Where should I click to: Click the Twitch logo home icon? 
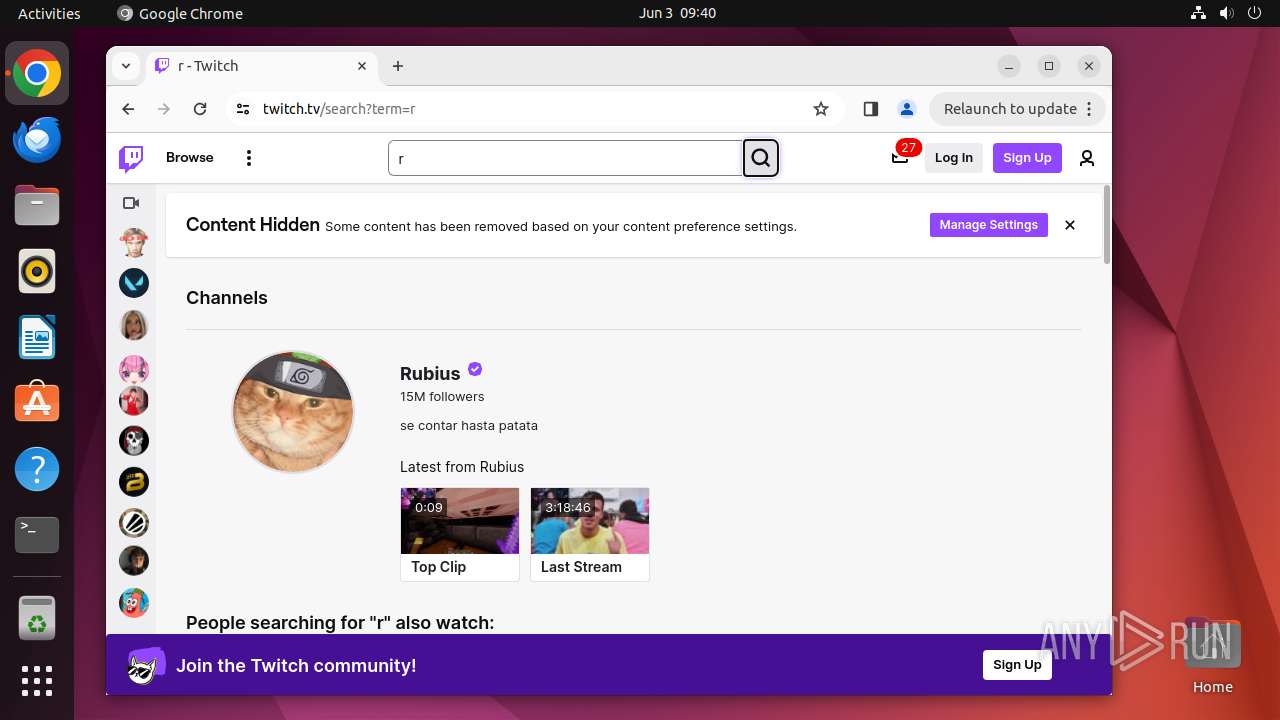(131, 158)
